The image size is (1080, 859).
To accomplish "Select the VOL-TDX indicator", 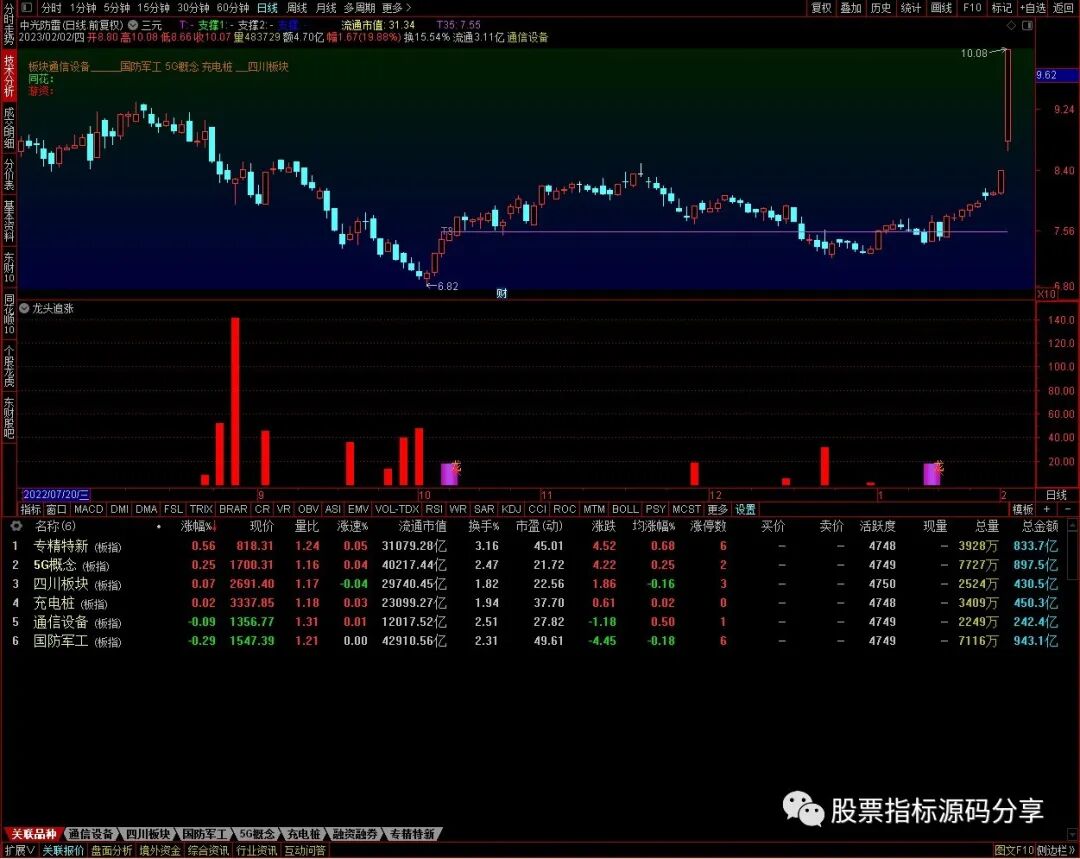I will click(397, 509).
